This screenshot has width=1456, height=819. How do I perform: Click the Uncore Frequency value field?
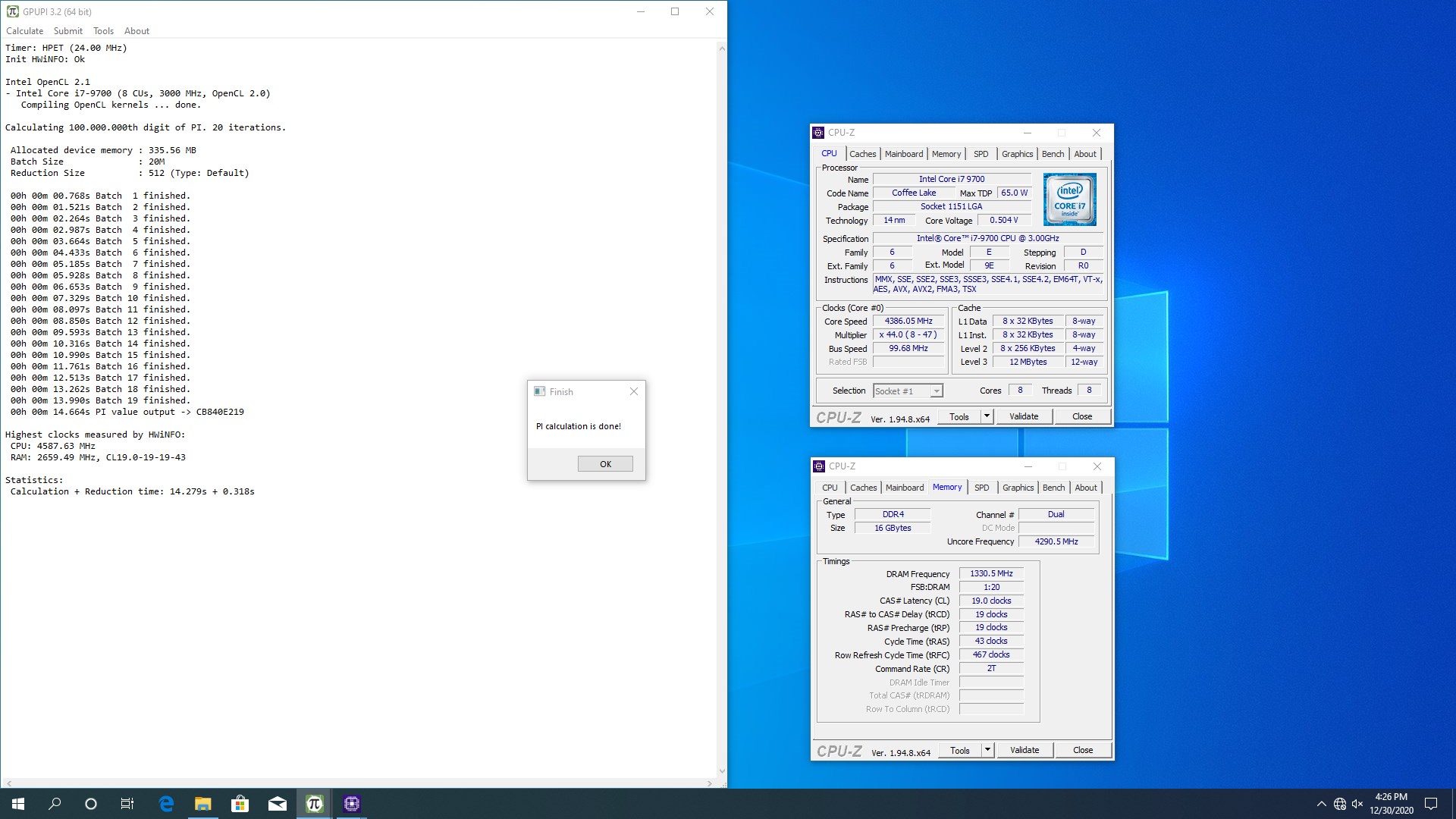click(1056, 541)
